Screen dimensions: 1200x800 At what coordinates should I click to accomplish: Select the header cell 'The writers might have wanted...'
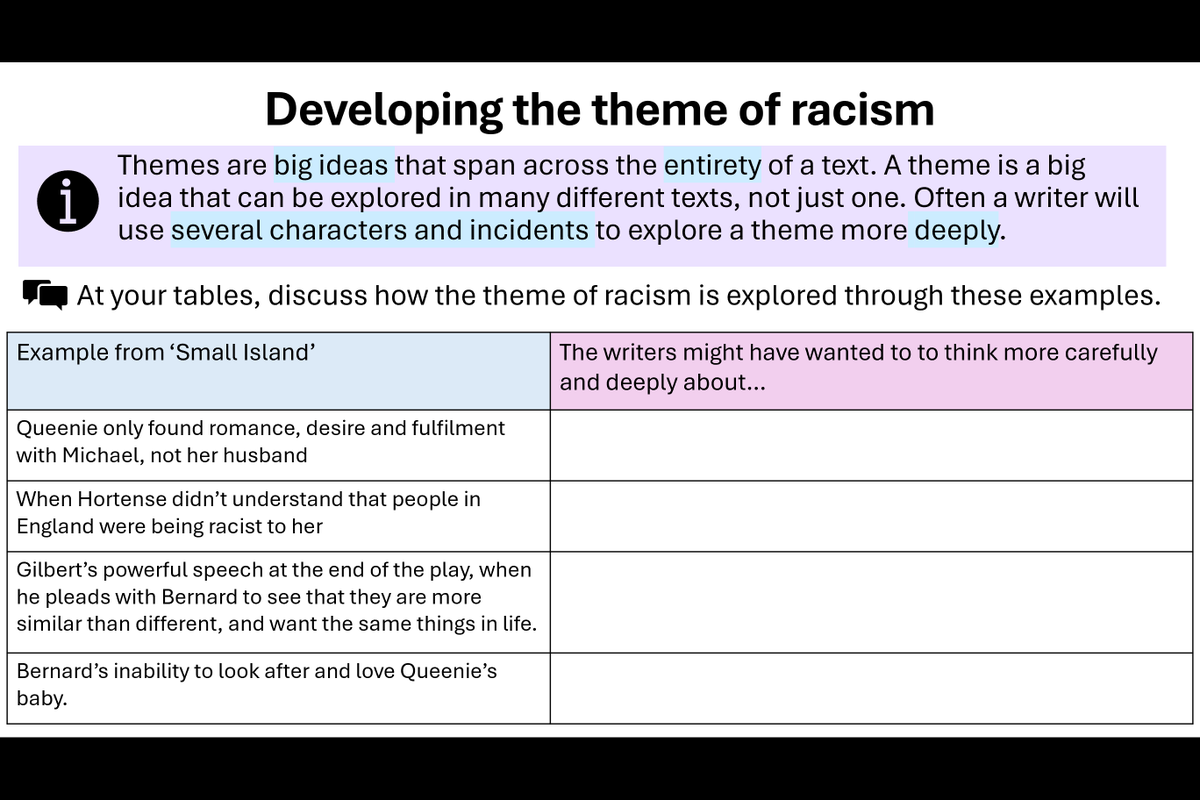click(x=871, y=371)
